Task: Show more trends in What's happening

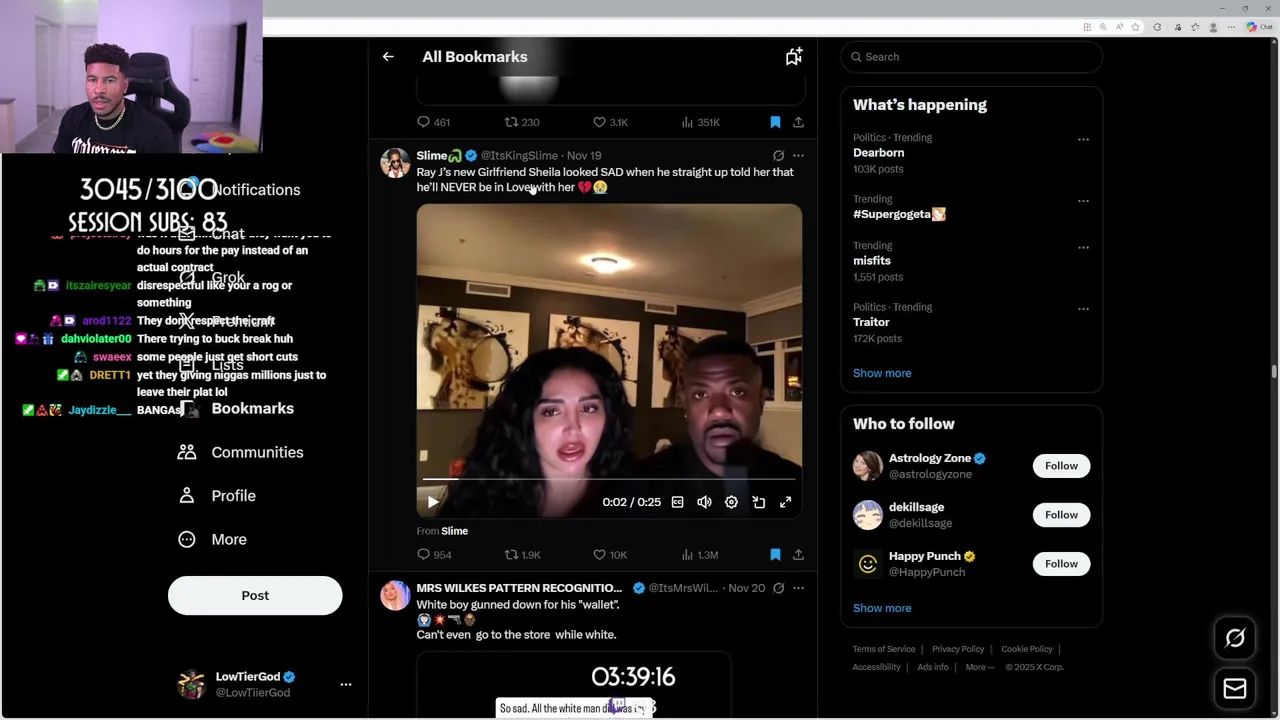Action: 882,373
